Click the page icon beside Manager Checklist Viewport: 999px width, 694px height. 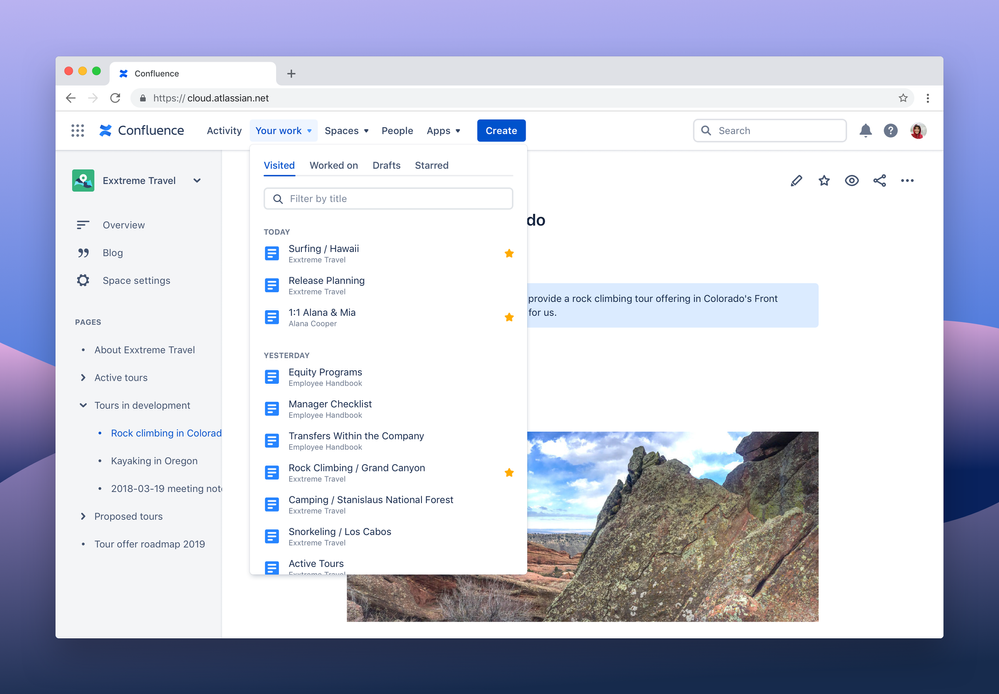(x=272, y=408)
